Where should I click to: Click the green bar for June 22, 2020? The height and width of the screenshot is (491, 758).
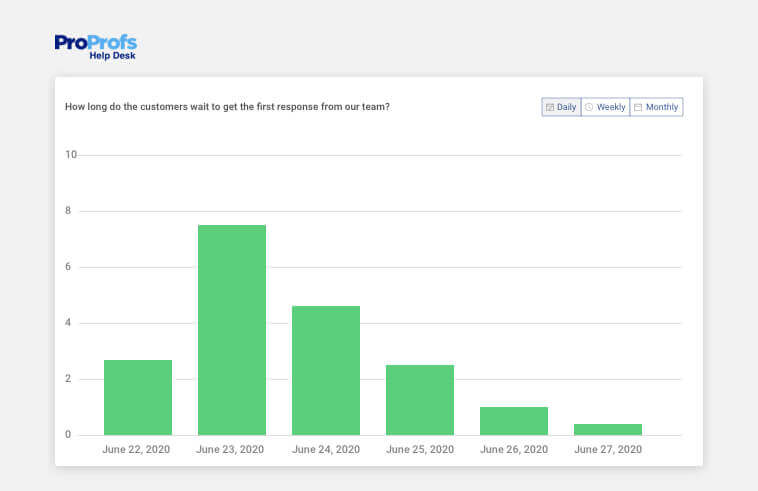(138, 397)
